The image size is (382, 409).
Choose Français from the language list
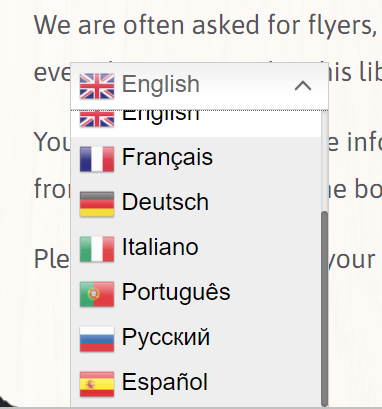196,159
